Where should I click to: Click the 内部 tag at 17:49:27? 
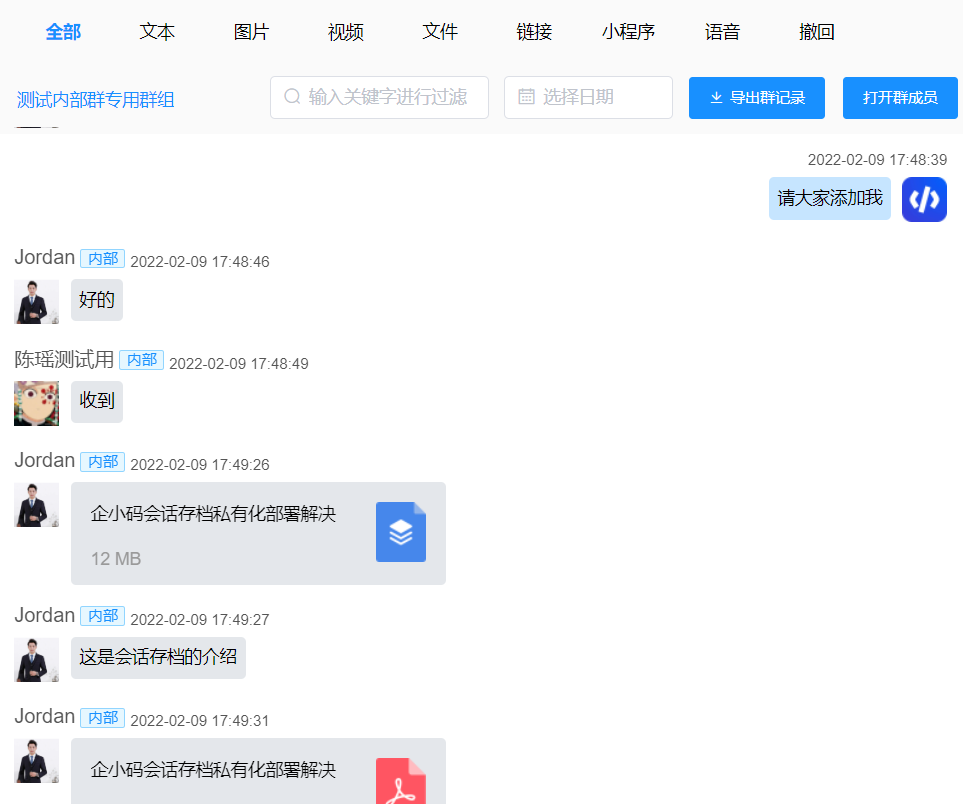(103, 616)
